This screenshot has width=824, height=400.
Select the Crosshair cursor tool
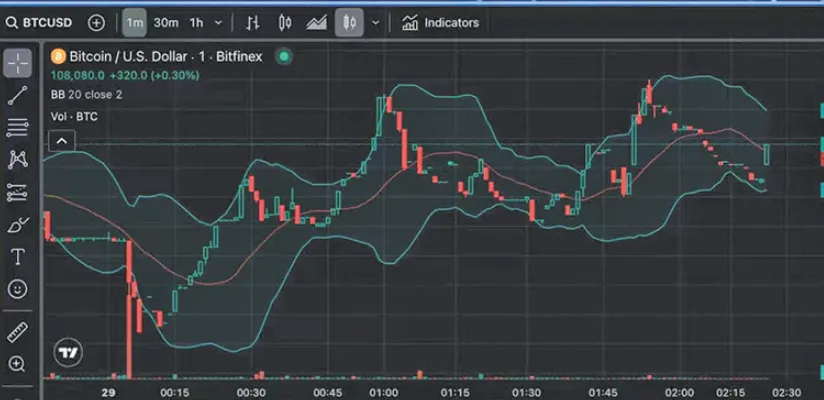tap(18, 63)
